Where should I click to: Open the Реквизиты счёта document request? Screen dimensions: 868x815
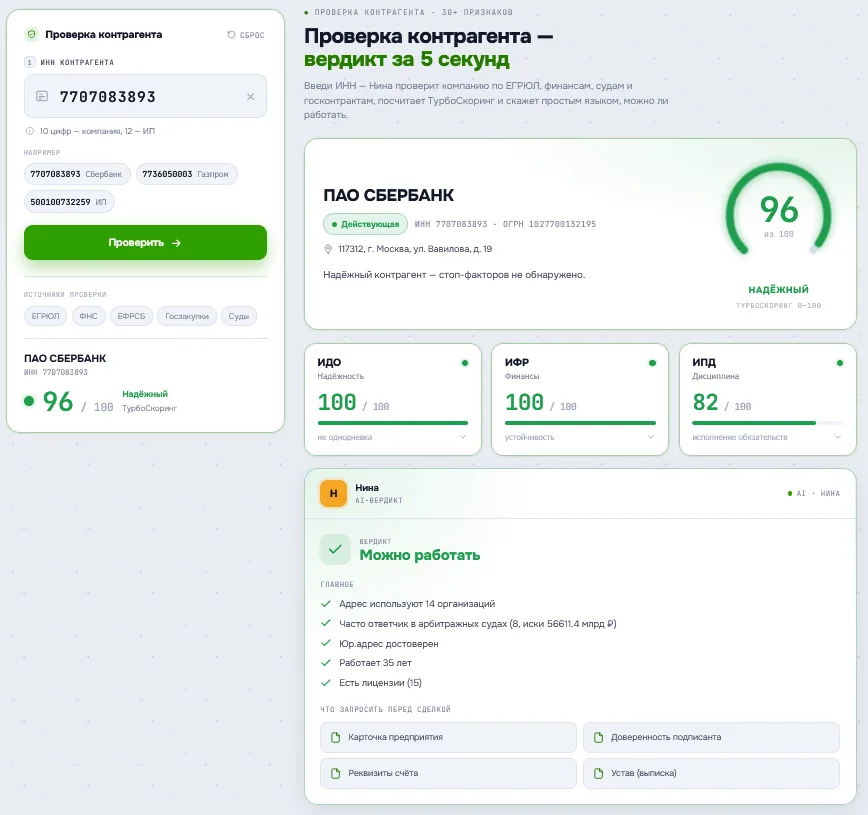tap(448, 773)
